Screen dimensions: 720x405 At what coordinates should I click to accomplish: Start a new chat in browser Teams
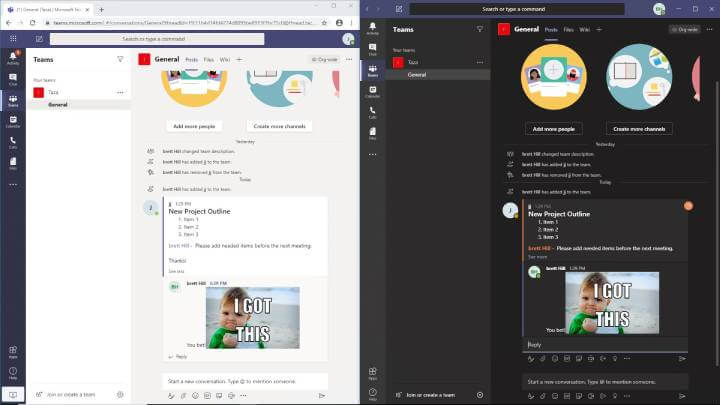(39, 39)
